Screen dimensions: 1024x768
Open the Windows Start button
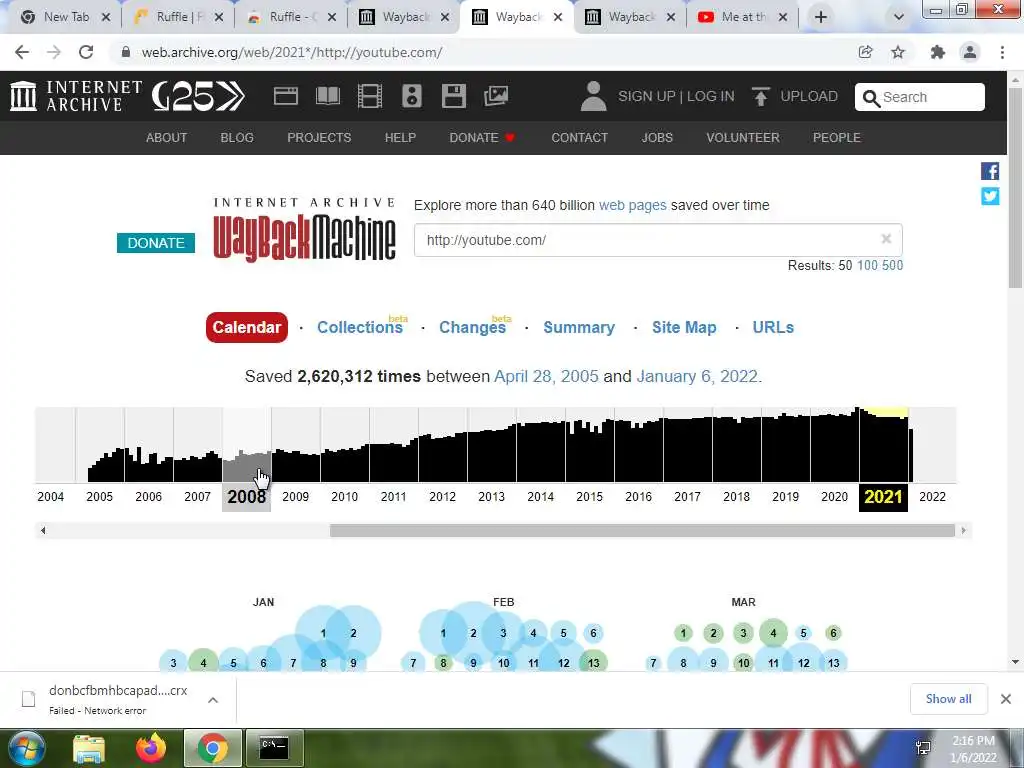(x=25, y=748)
